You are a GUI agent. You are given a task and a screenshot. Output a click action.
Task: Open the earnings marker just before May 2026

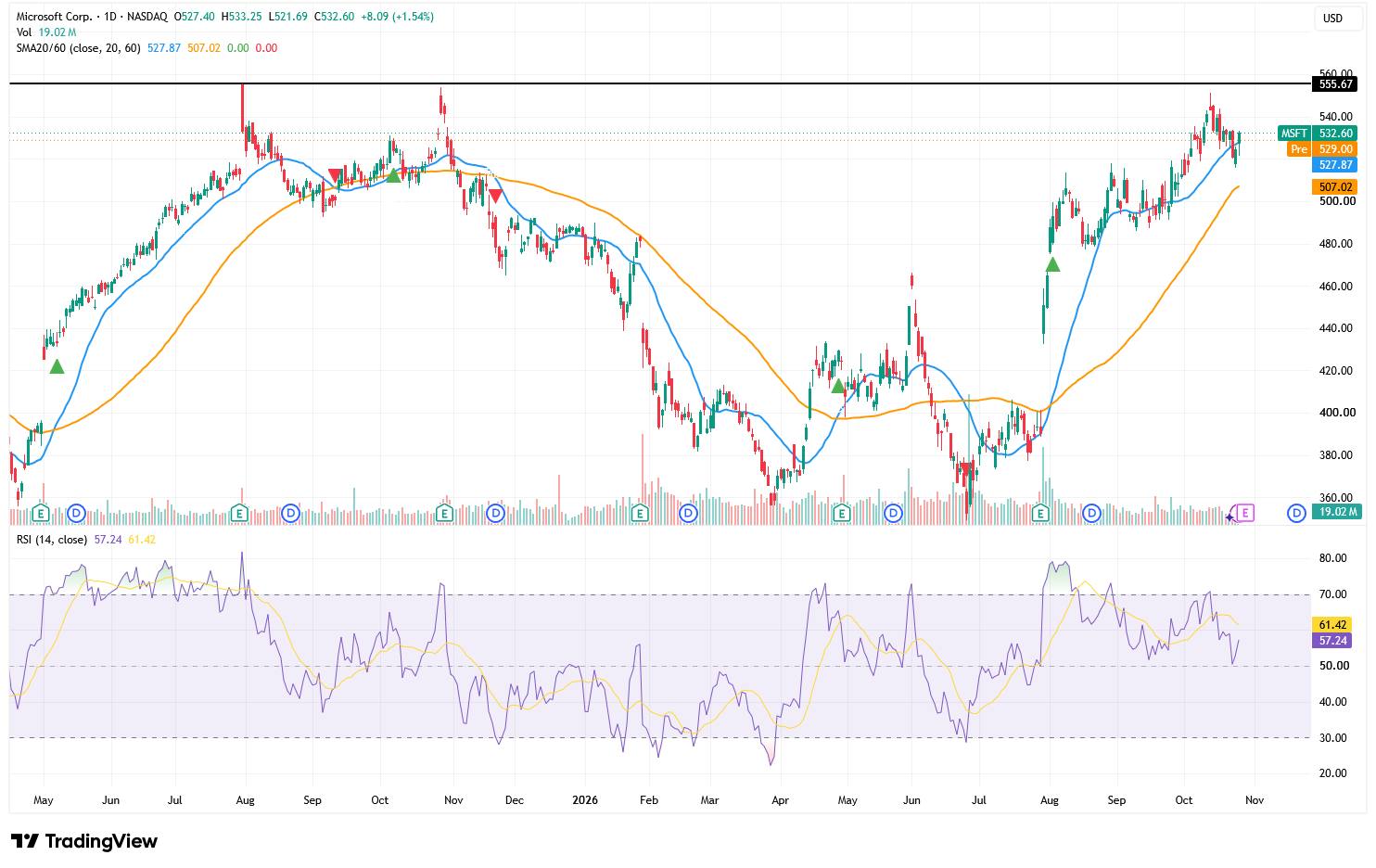click(842, 513)
